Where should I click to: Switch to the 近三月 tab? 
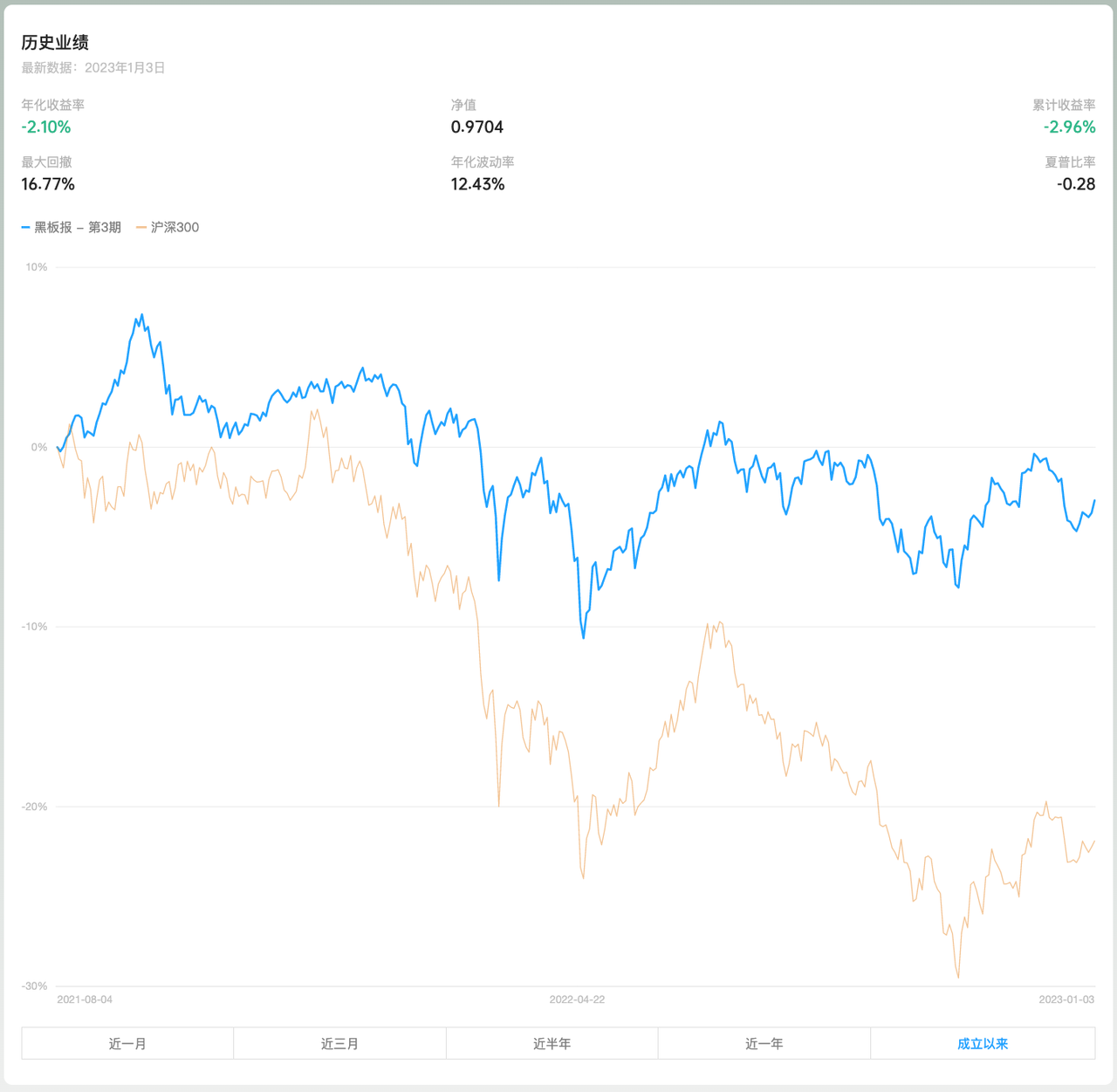click(339, 1043)
